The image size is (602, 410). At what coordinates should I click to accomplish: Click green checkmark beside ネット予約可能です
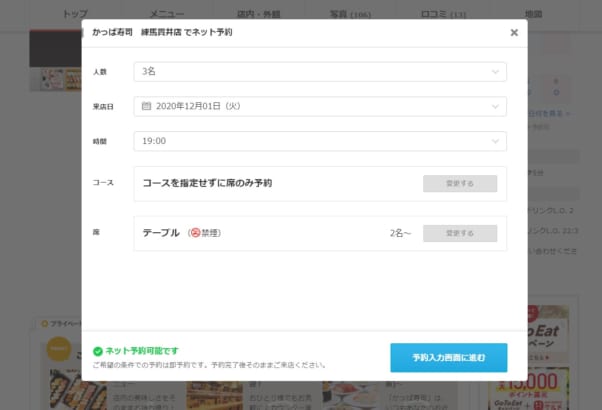tap(98, 351)
